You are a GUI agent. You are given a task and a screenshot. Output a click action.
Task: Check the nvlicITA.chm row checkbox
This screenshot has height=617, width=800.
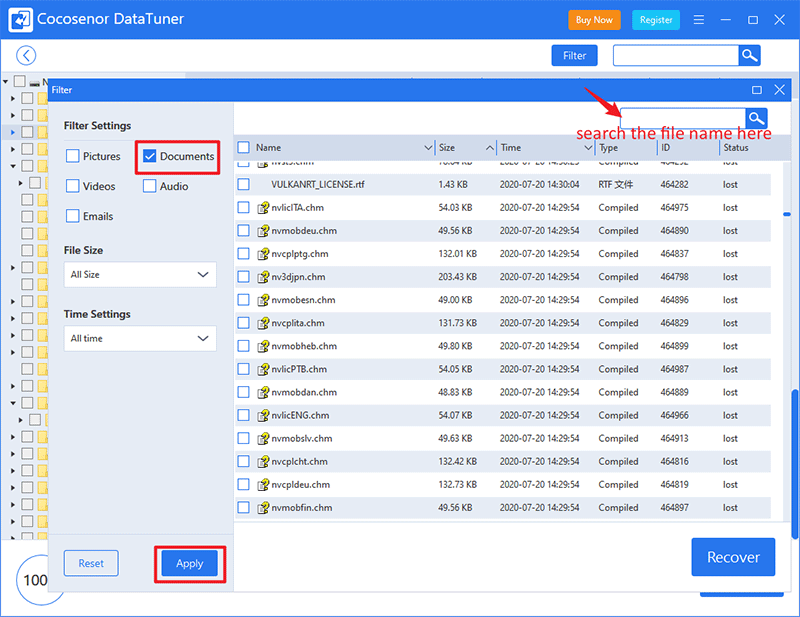tap(243, 208)
